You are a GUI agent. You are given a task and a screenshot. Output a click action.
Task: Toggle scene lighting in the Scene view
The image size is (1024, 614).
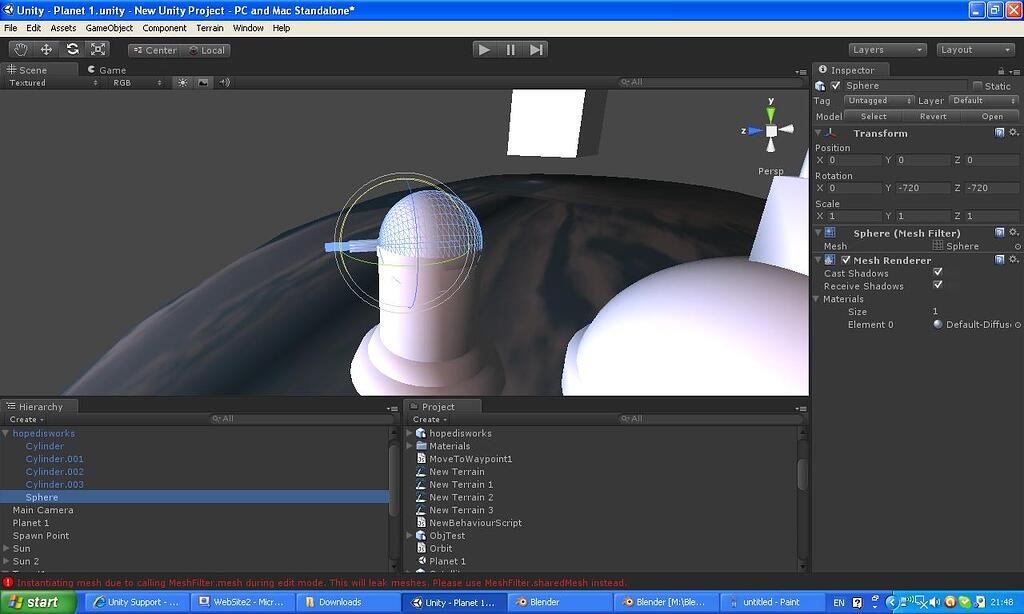[183, 83]
